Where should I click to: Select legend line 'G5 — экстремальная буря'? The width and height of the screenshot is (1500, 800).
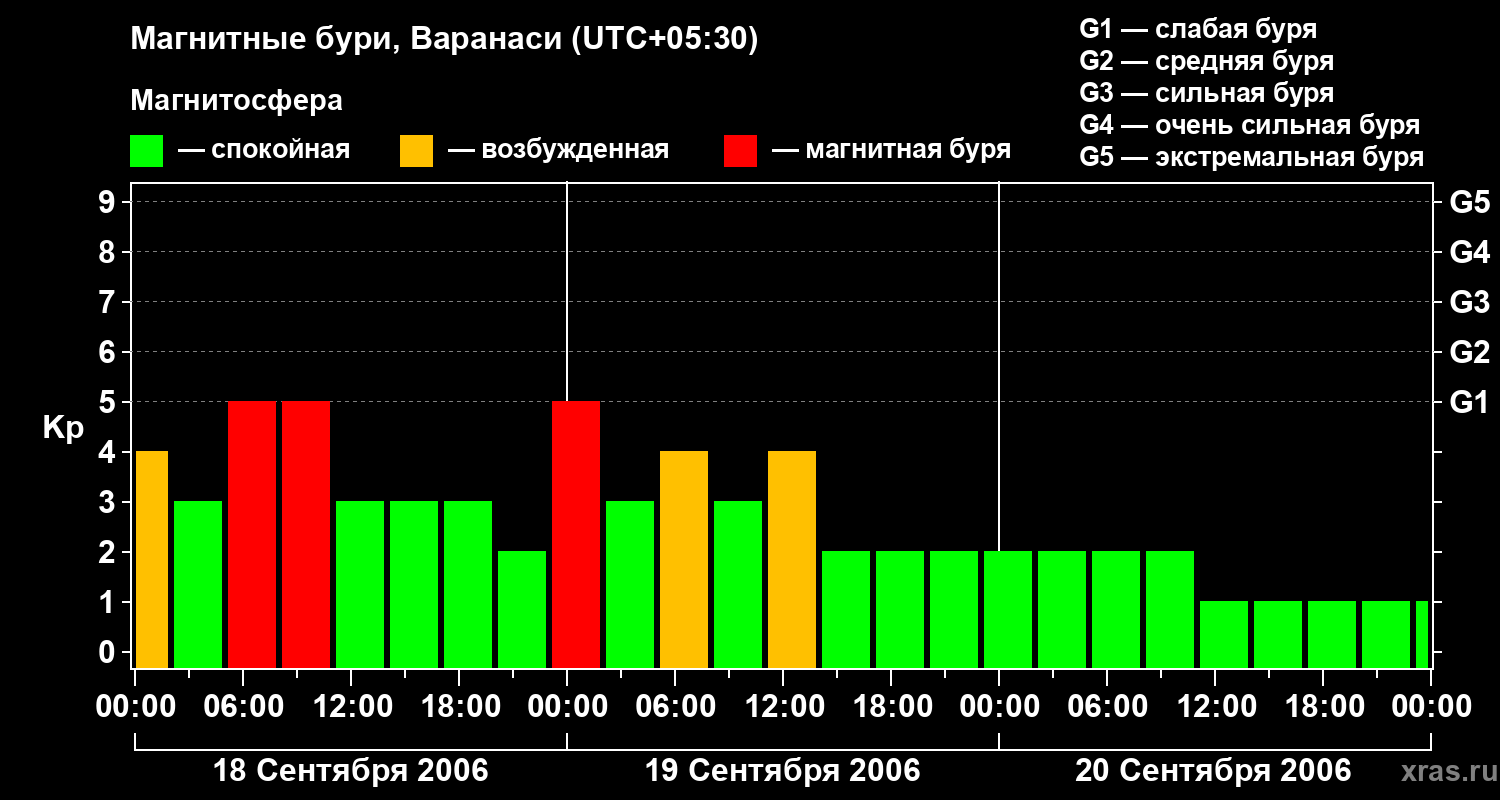tap(1252, 157)
